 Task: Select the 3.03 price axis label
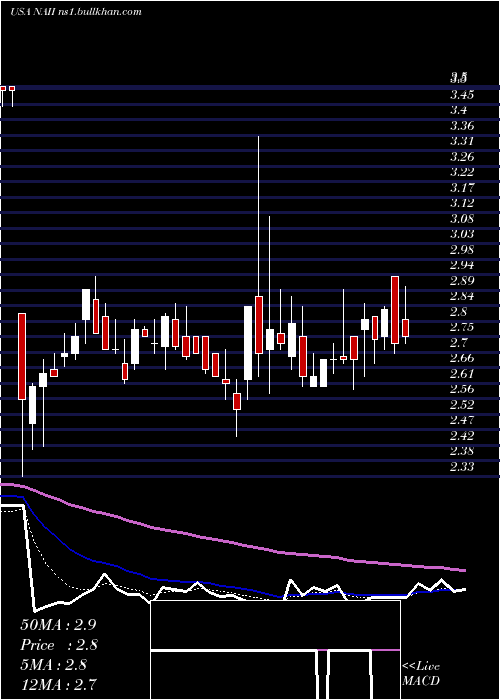coord(462,234)
